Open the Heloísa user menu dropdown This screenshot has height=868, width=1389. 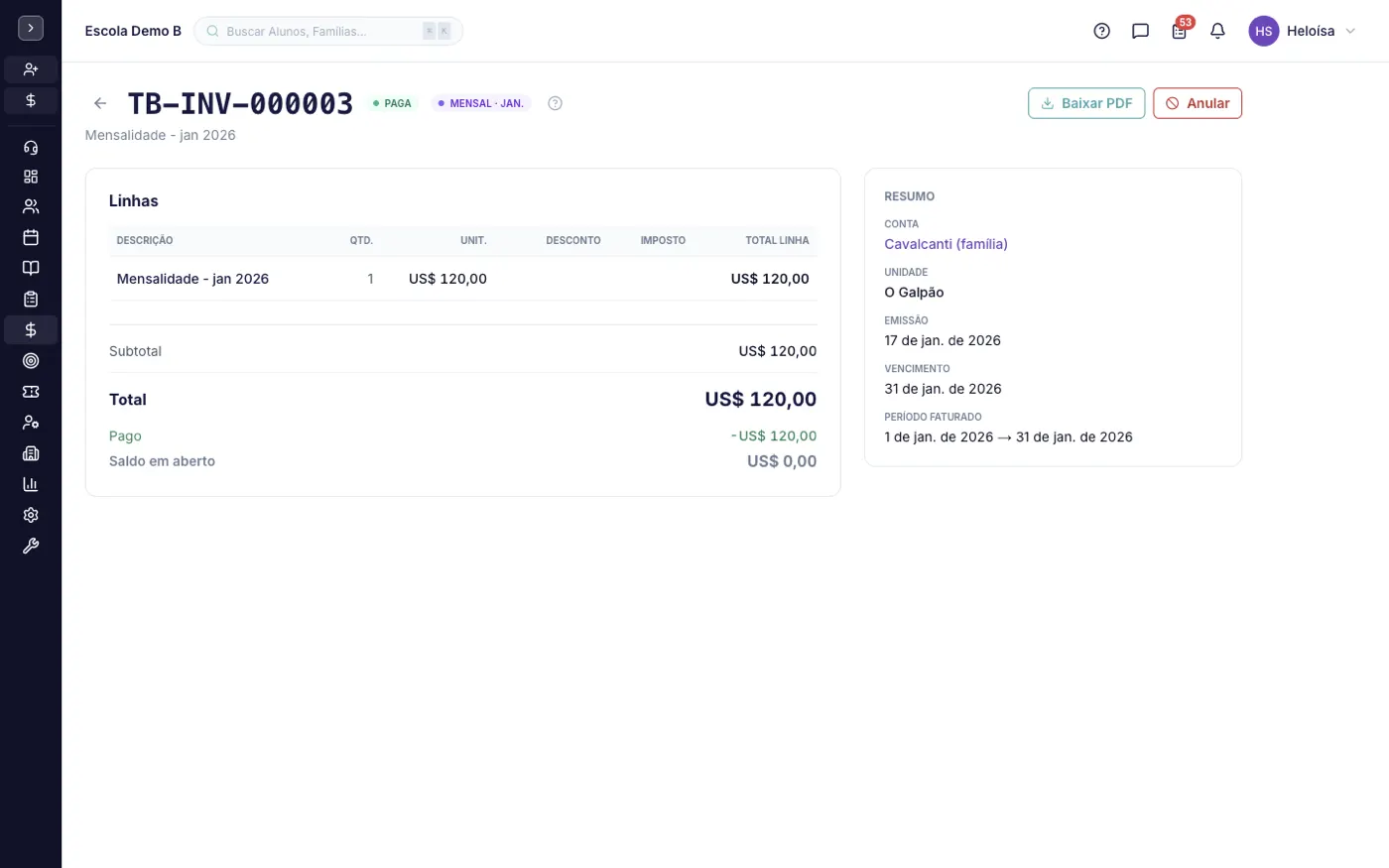(x=1303, y=31)
